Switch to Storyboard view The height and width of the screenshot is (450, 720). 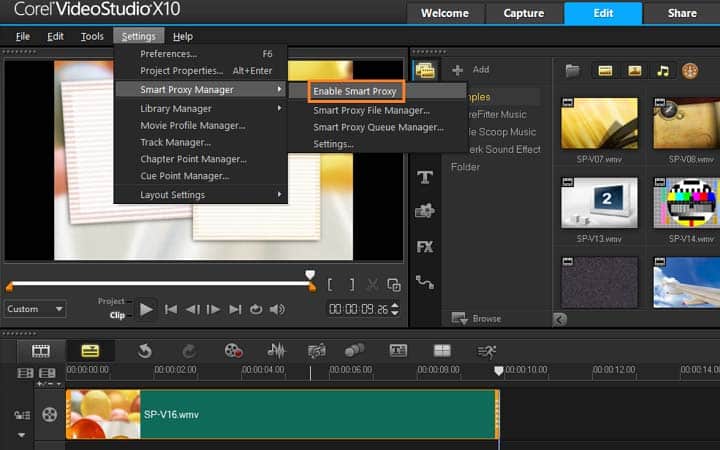[x=40, y=351]
